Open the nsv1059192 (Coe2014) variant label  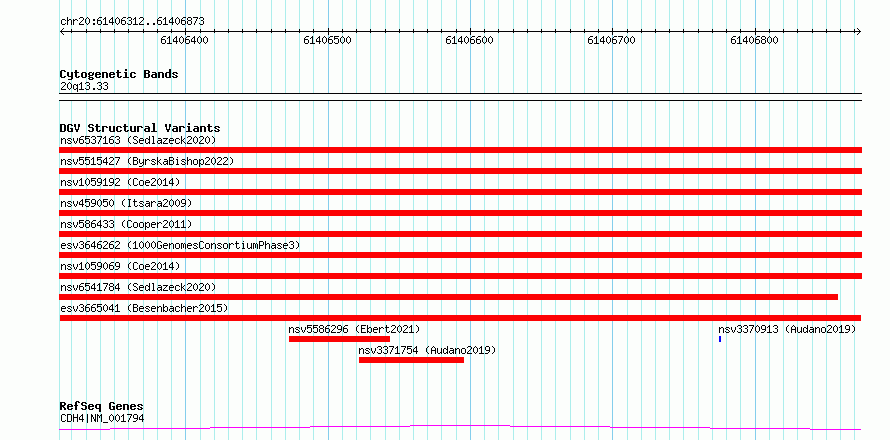120,182
